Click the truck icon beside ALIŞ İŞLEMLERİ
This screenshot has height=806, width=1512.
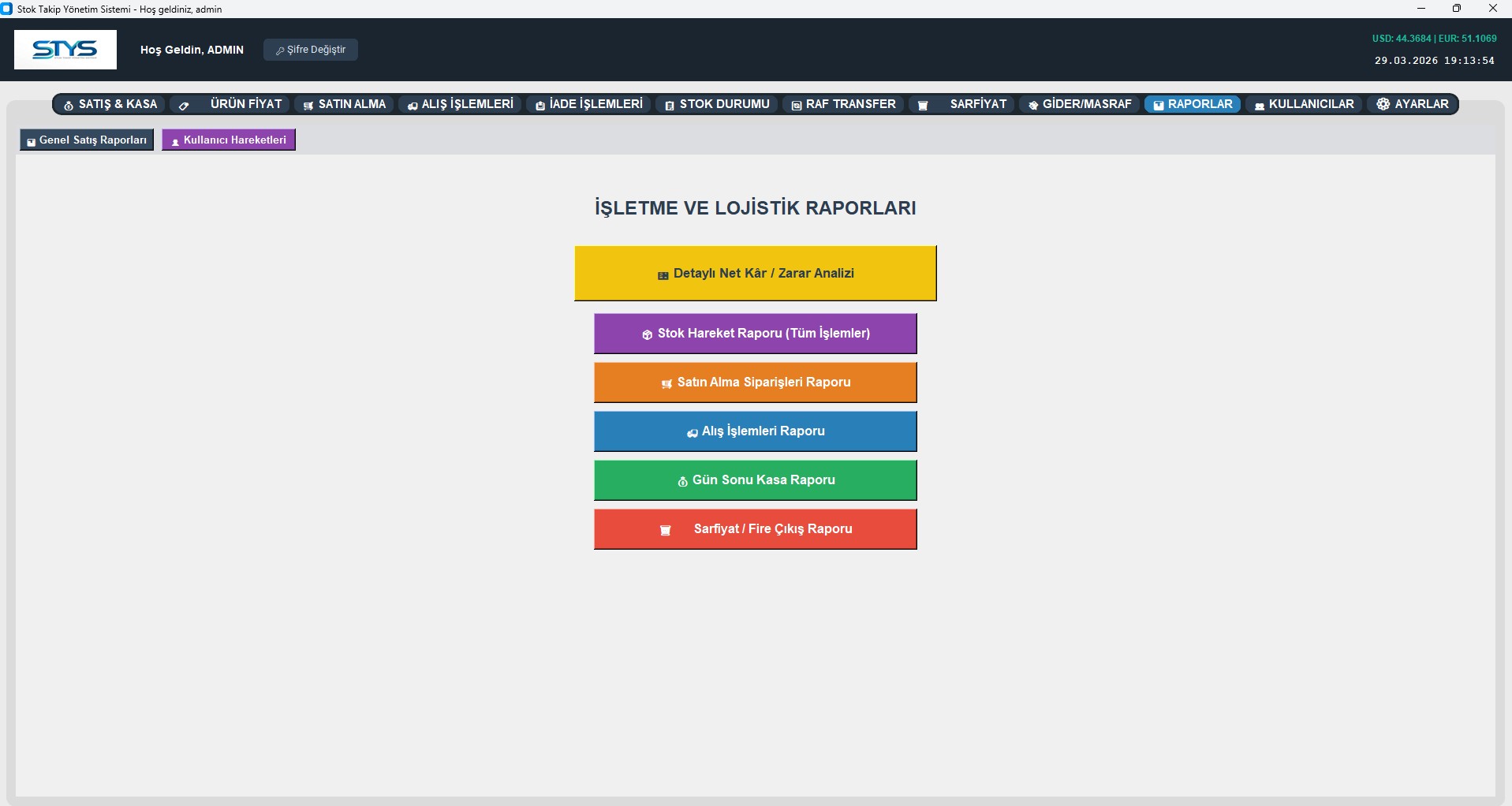click(413, 105)
